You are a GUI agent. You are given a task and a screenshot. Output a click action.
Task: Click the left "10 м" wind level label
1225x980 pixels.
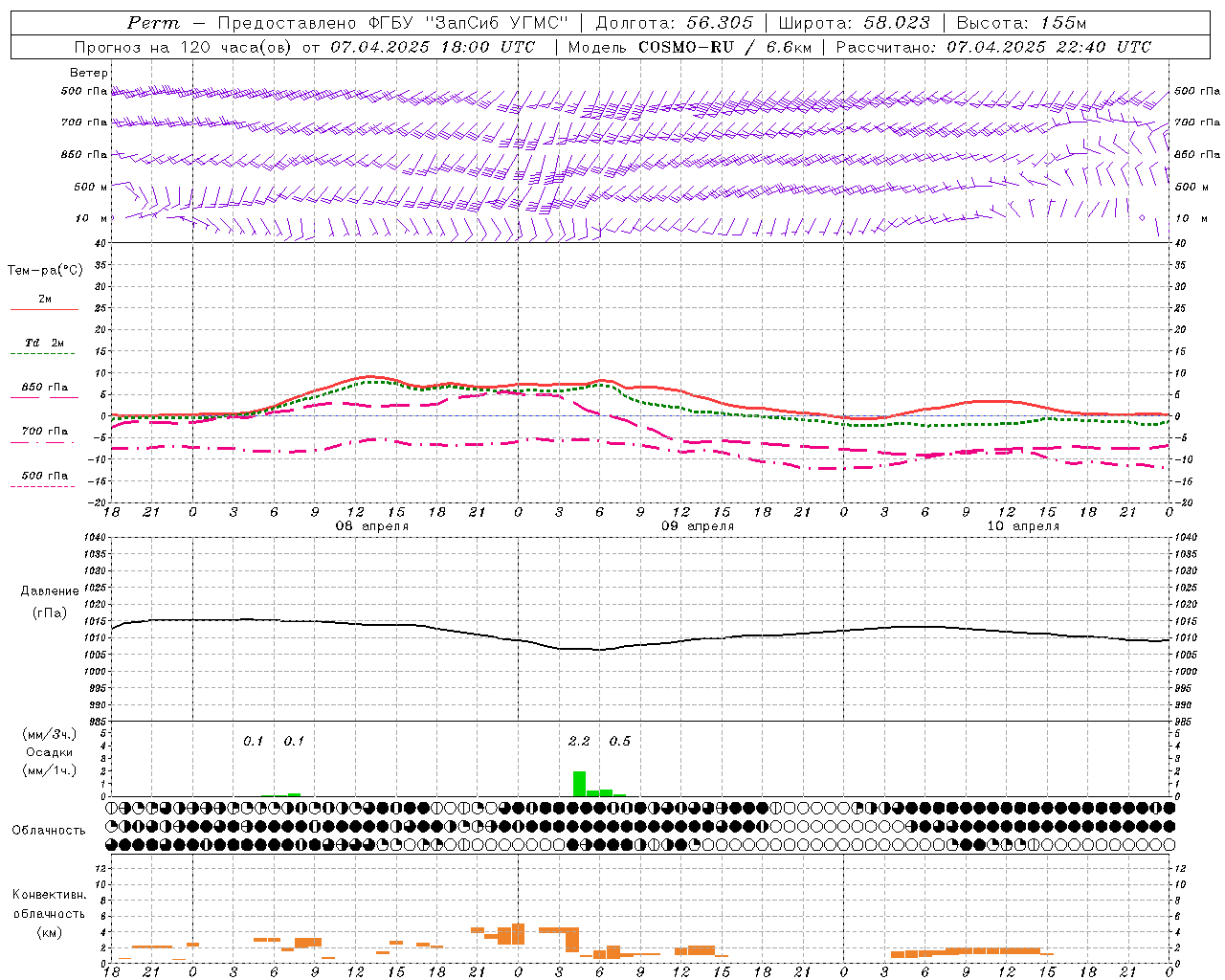pos(92,218)
